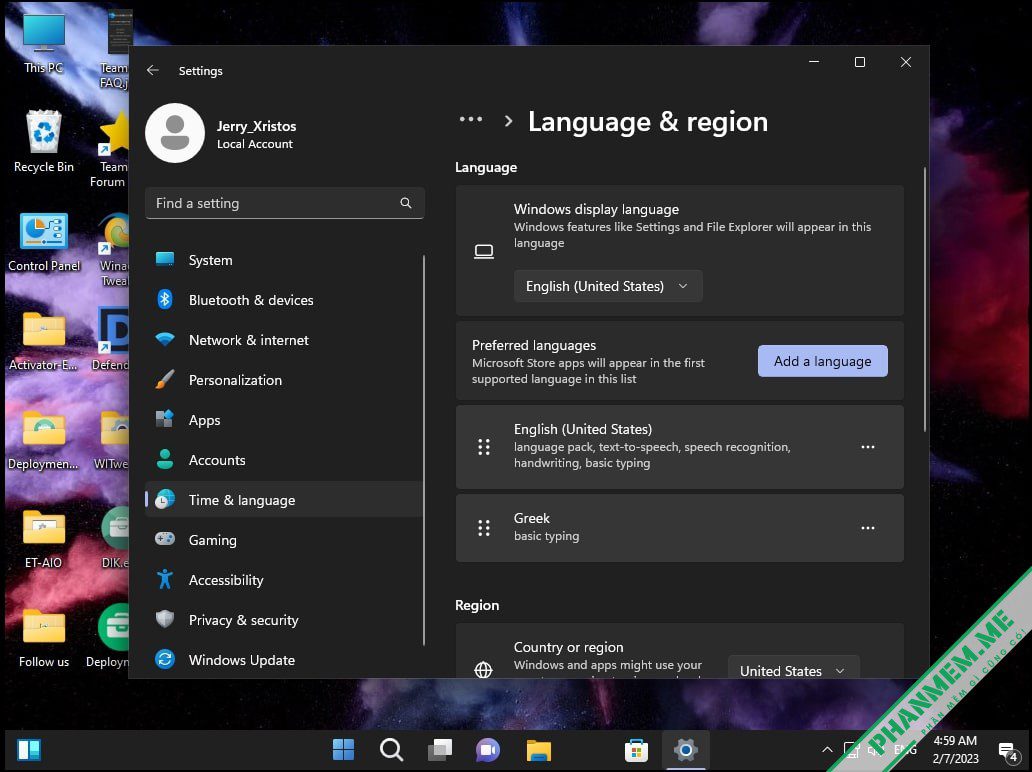The width and height of the screenshot is (1032, 772).
Task: Select the Follow us desktop folder
Action: pyautogui.click(x=44, y=638)
